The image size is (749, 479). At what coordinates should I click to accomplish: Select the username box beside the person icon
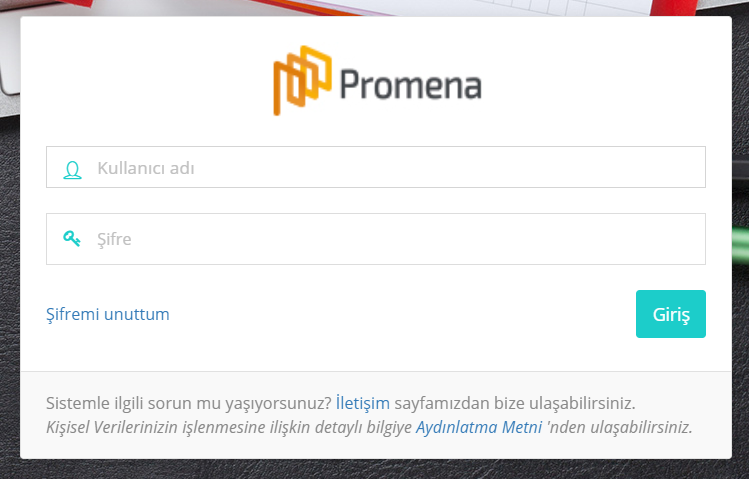(375, 167)
